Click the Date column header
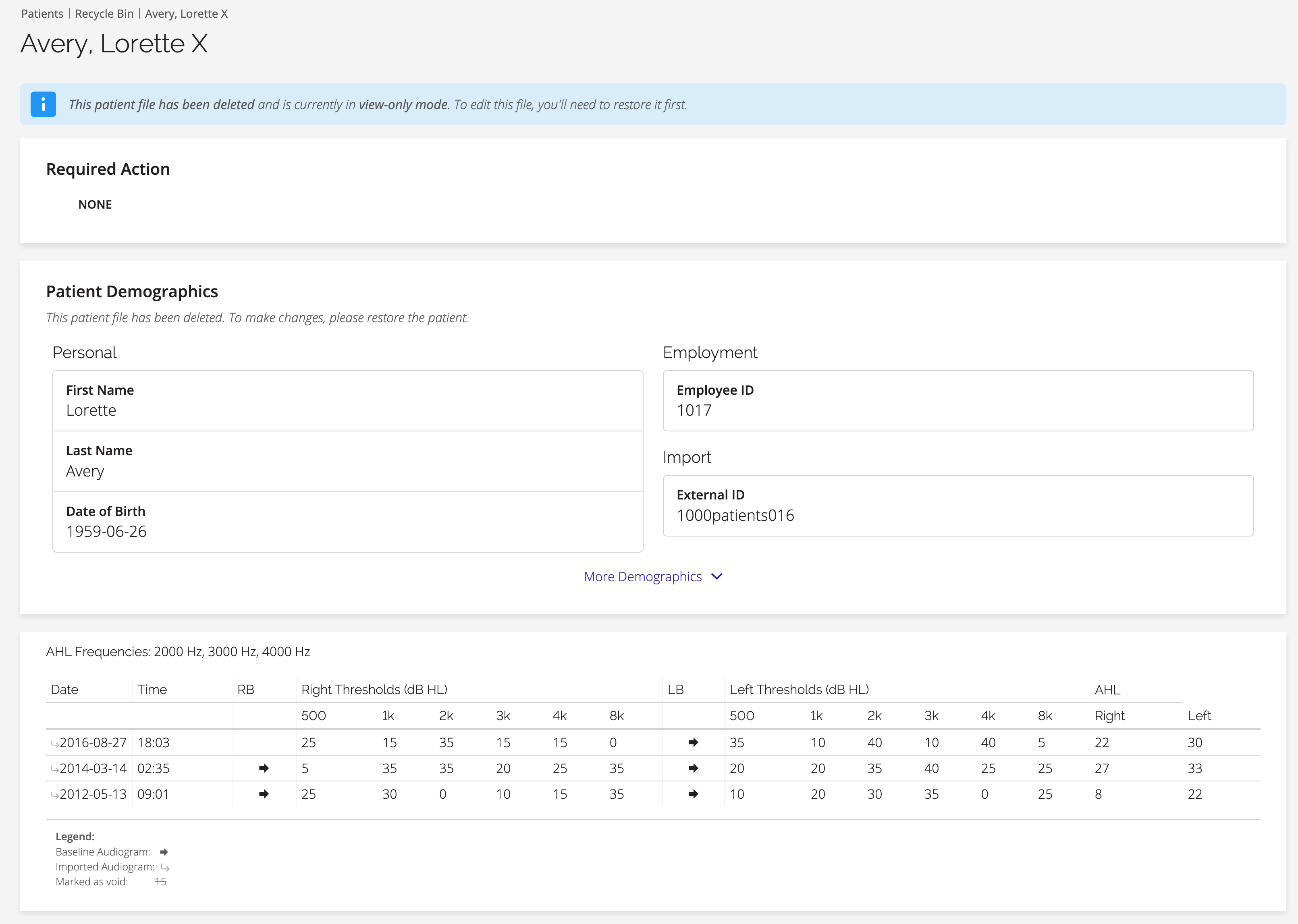Screen dimensions: 1298x924 coord(64,690)
